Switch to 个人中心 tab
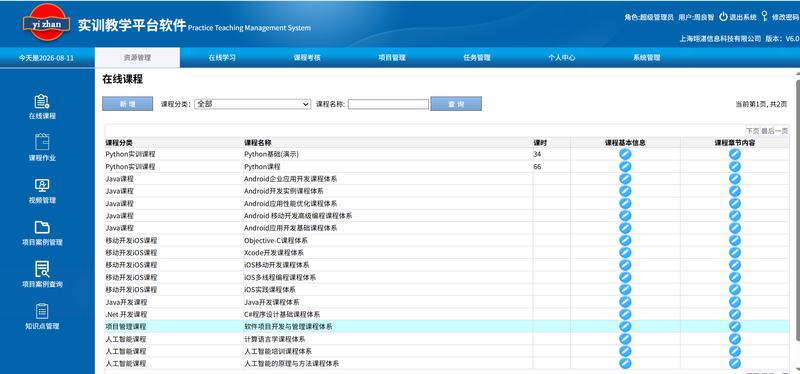The width and height of the screenshot is (800, 374). pyautogui.click(x=562, y=58)
